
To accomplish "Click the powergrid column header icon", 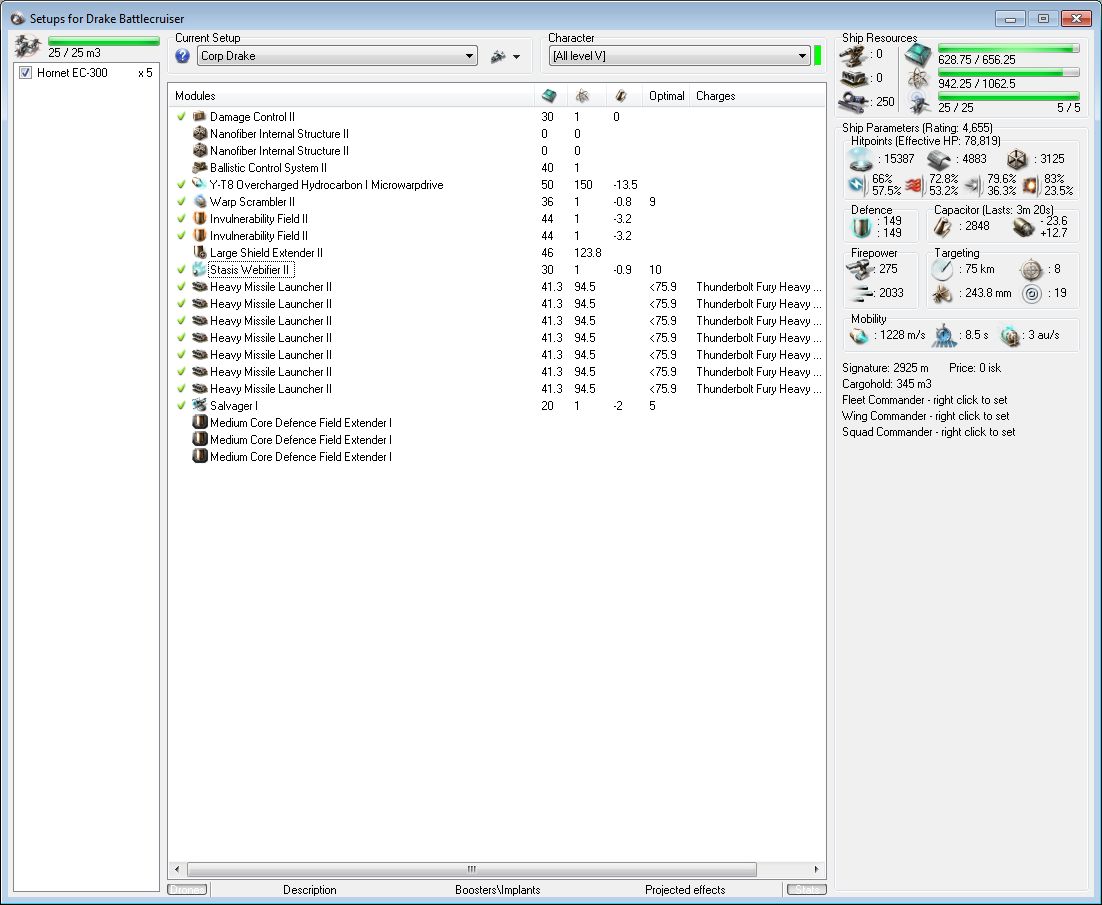I will tap(581, 96).
